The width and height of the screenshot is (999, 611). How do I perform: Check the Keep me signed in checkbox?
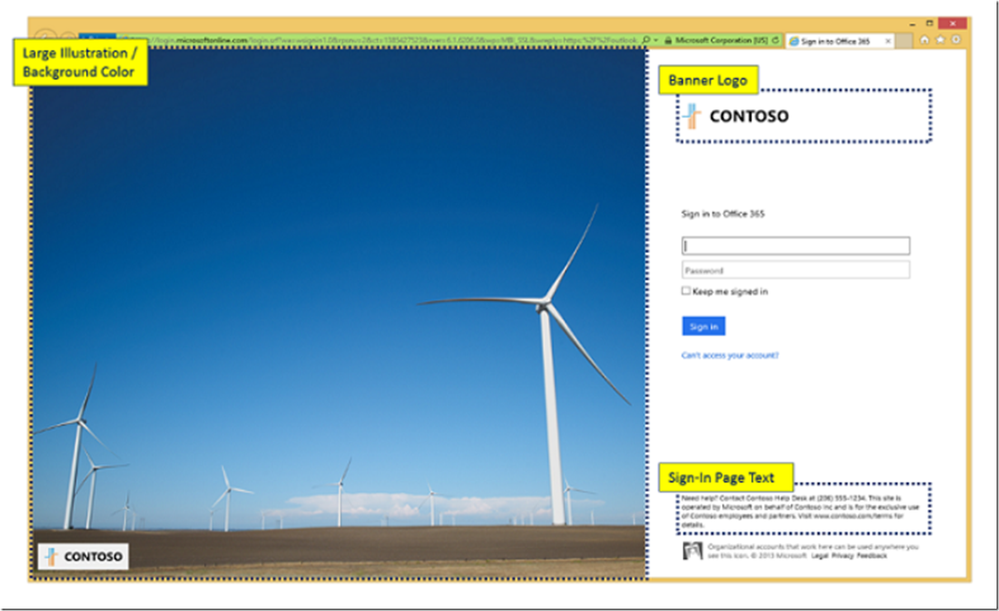686,291
